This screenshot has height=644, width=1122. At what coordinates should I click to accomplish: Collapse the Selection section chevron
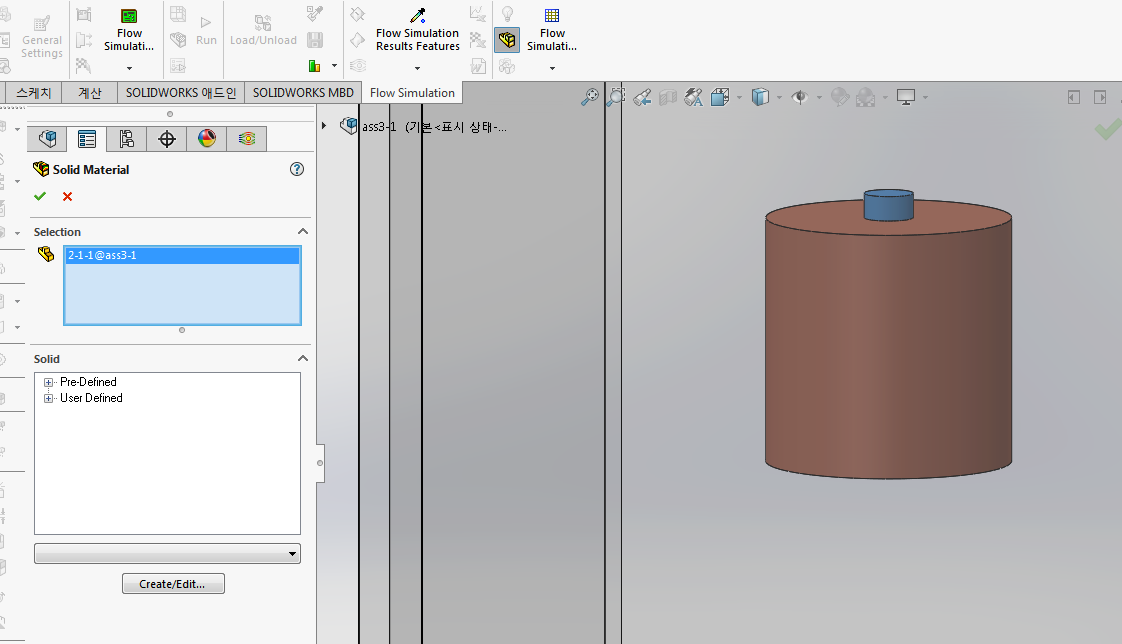tap(303, 231)
